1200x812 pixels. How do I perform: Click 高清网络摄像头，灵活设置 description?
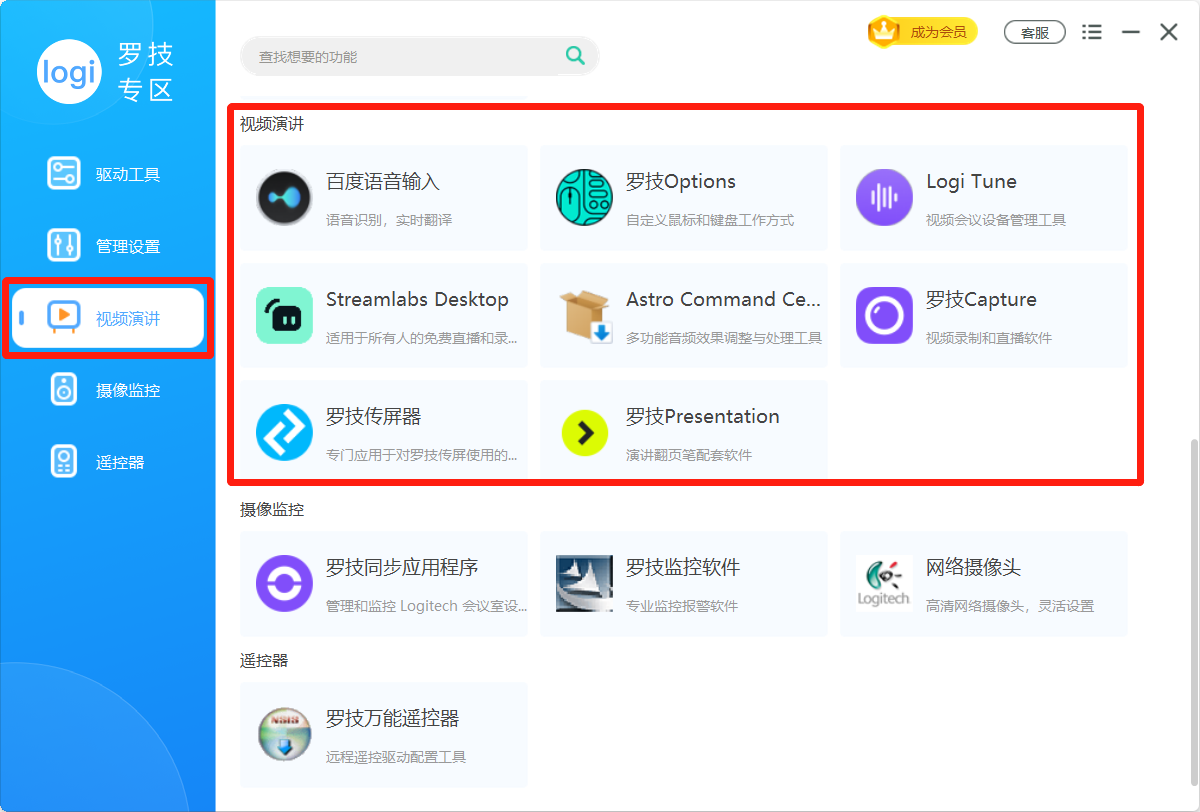pyautogui.click(x=1010, y=606)
